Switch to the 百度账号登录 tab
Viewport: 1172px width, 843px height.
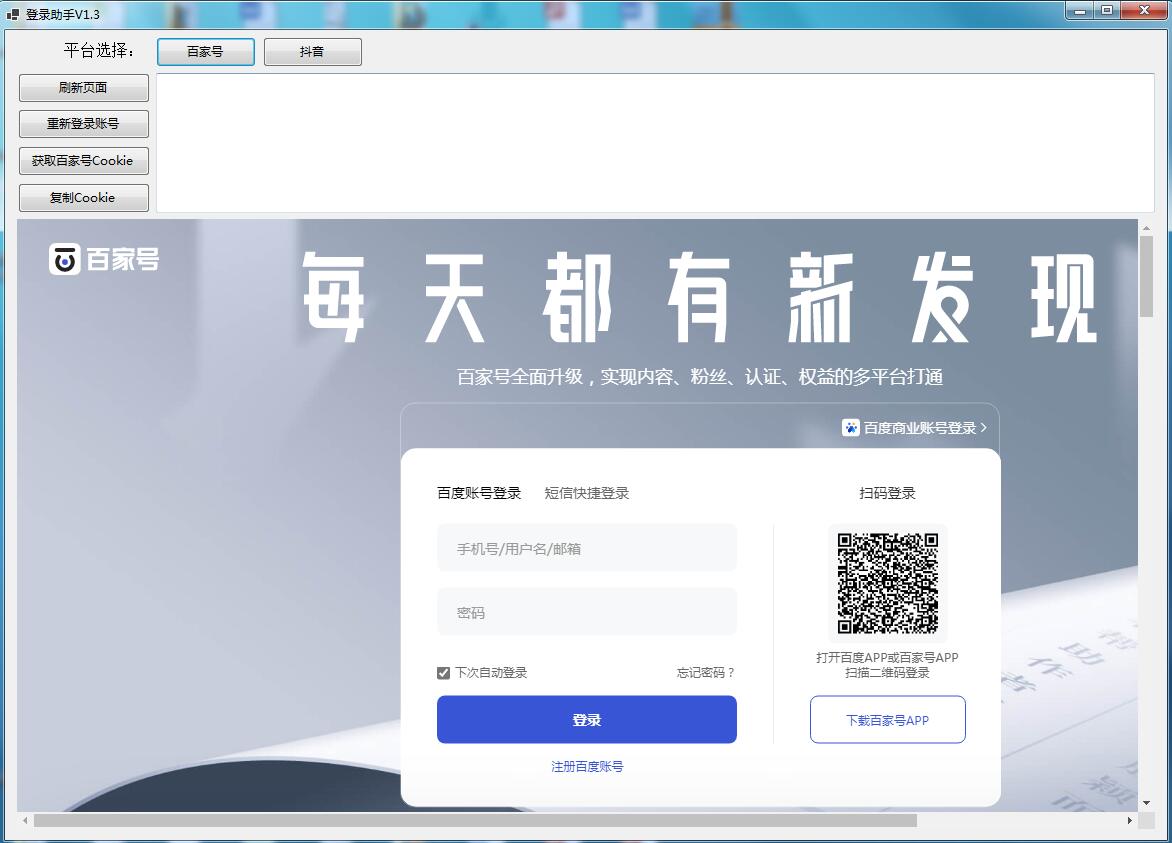pos(479,493)
